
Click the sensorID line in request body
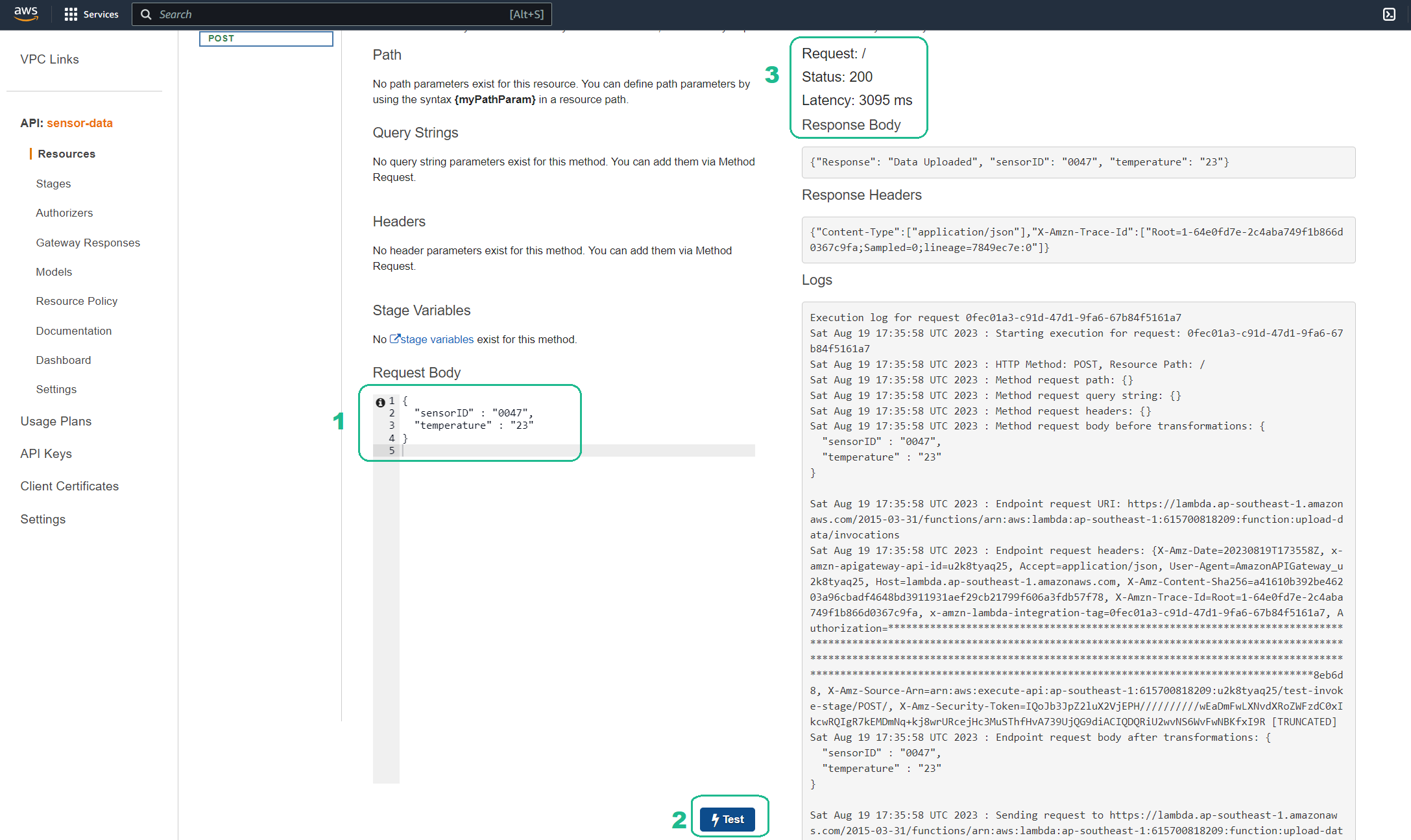click(474, 413)
